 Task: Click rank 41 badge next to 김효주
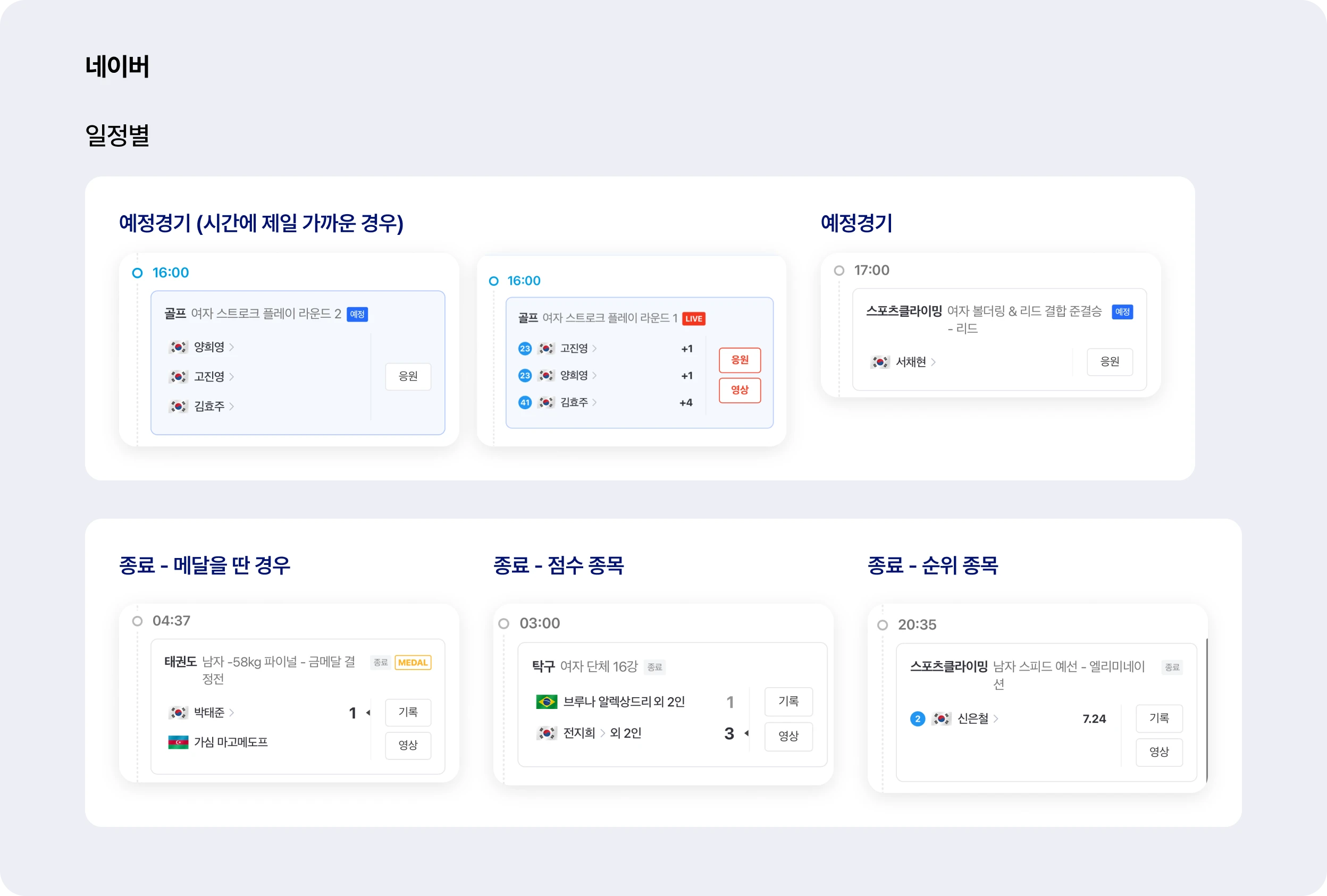525,403
